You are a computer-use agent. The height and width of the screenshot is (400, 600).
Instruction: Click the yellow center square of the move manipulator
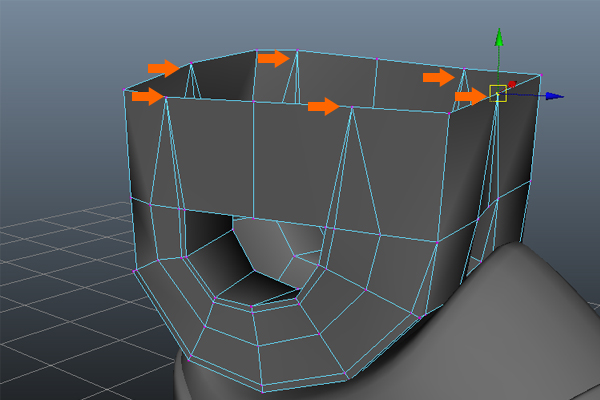point(498,93)
